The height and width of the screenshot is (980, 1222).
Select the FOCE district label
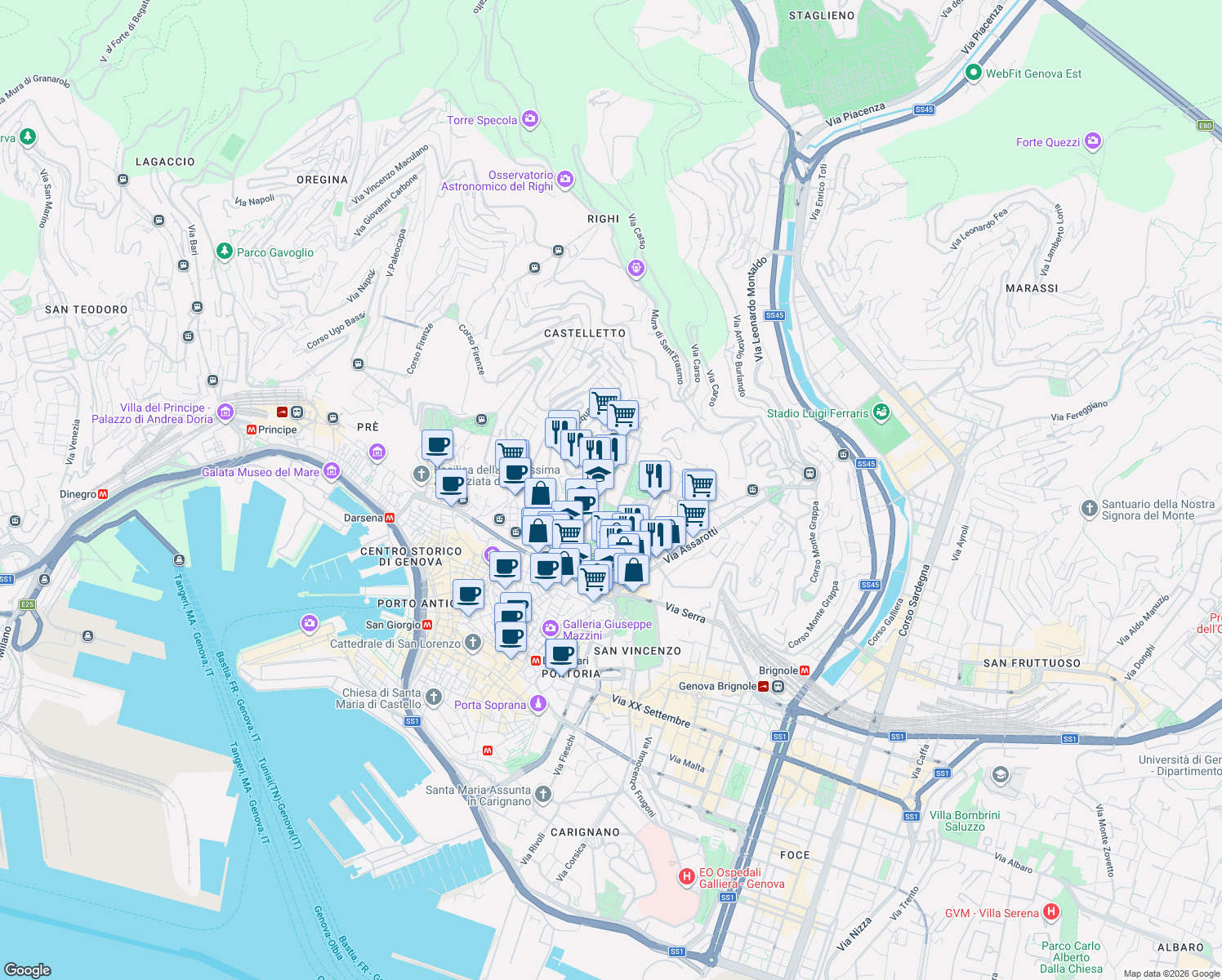click(x=795, y=855)
